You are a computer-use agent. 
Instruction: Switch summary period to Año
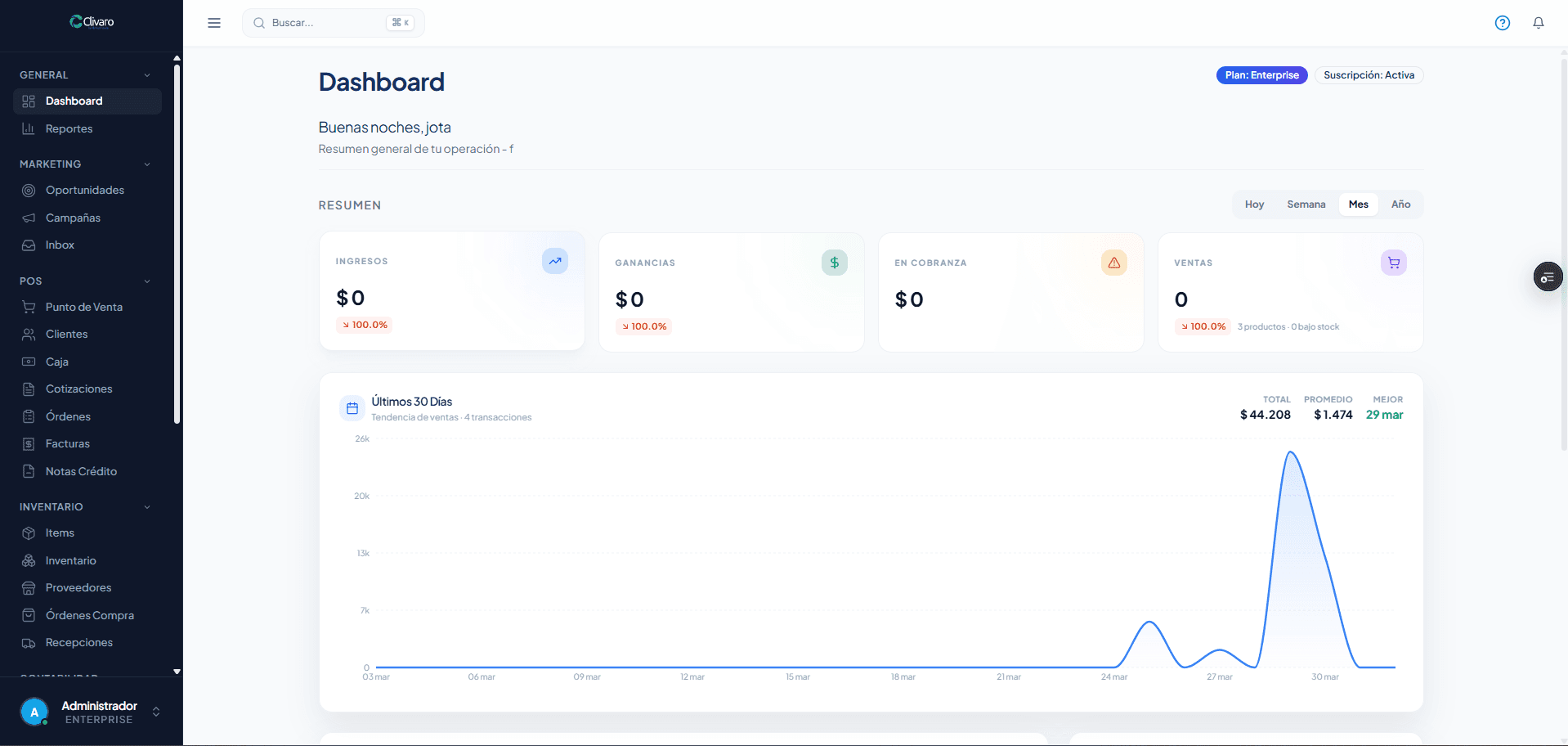coord(1400,204)
